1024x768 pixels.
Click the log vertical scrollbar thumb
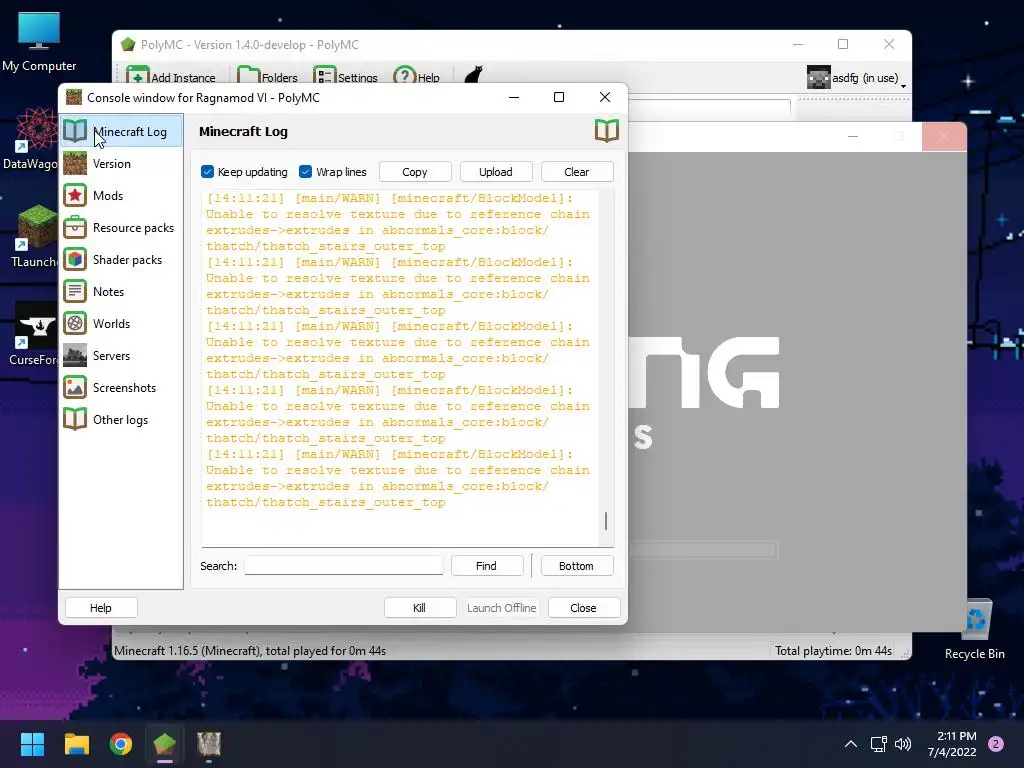click(x=606, y=520)
